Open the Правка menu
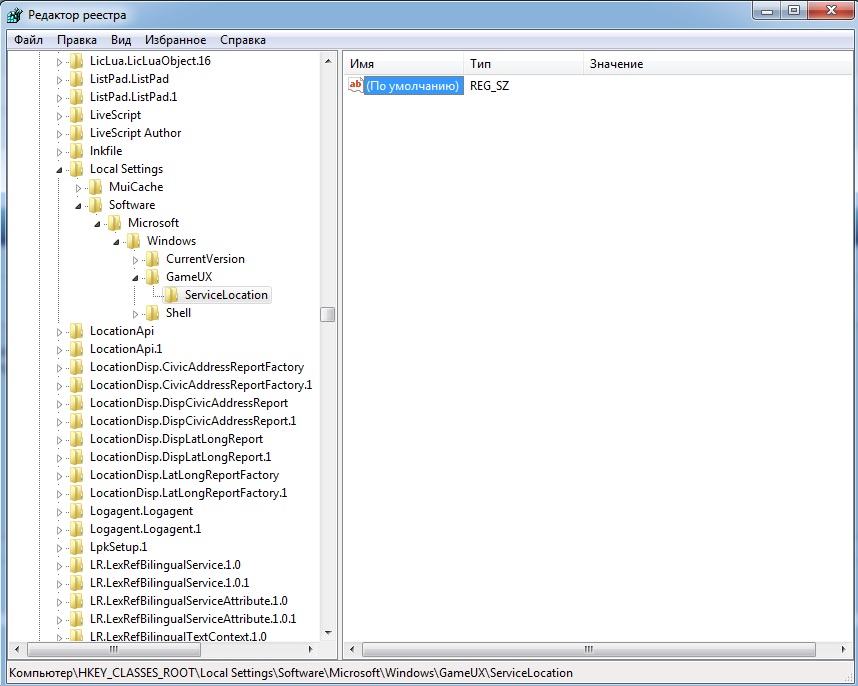 click(77, 40)
